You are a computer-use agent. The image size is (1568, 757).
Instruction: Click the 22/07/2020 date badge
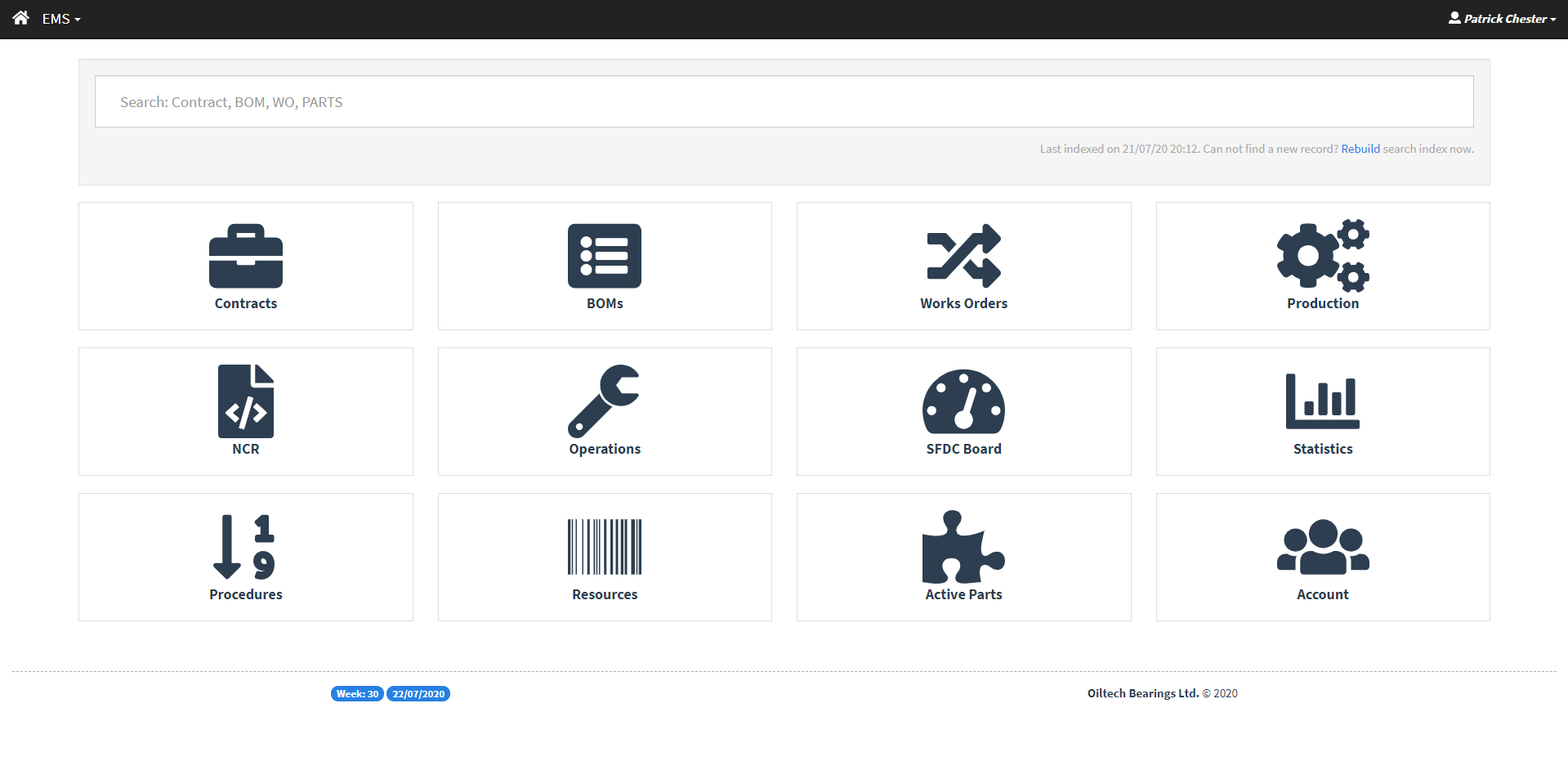point(418,694)
